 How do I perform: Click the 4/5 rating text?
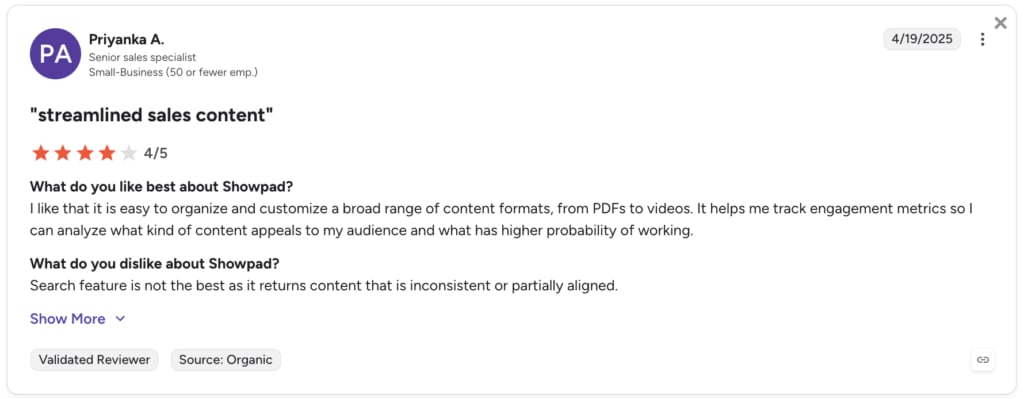(155, 153)
